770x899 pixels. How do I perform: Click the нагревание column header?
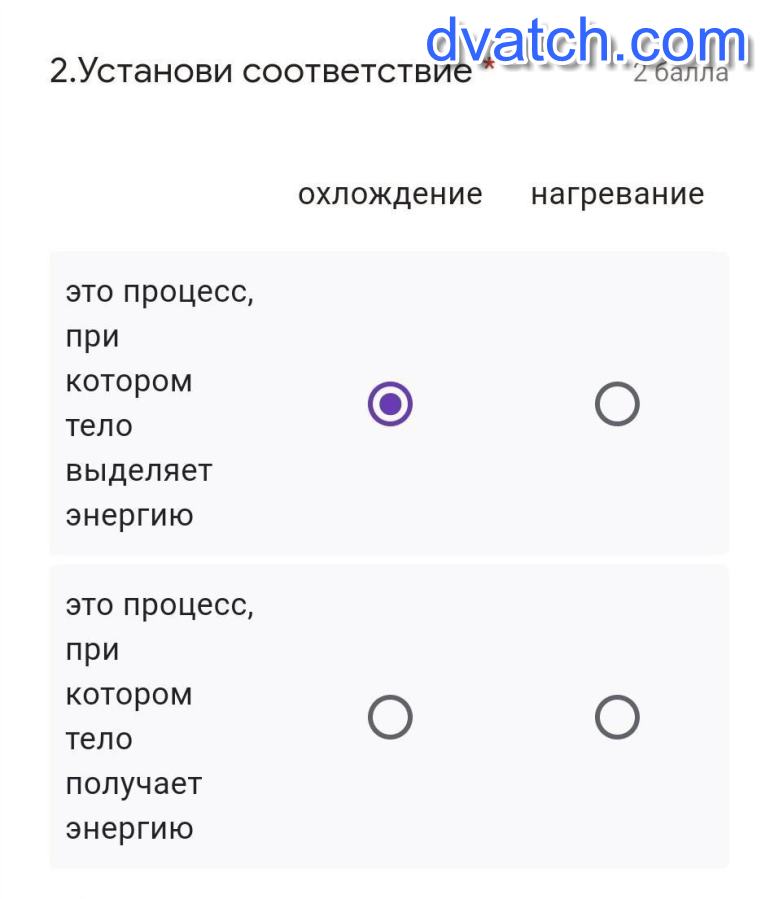(x=617, y=194)
